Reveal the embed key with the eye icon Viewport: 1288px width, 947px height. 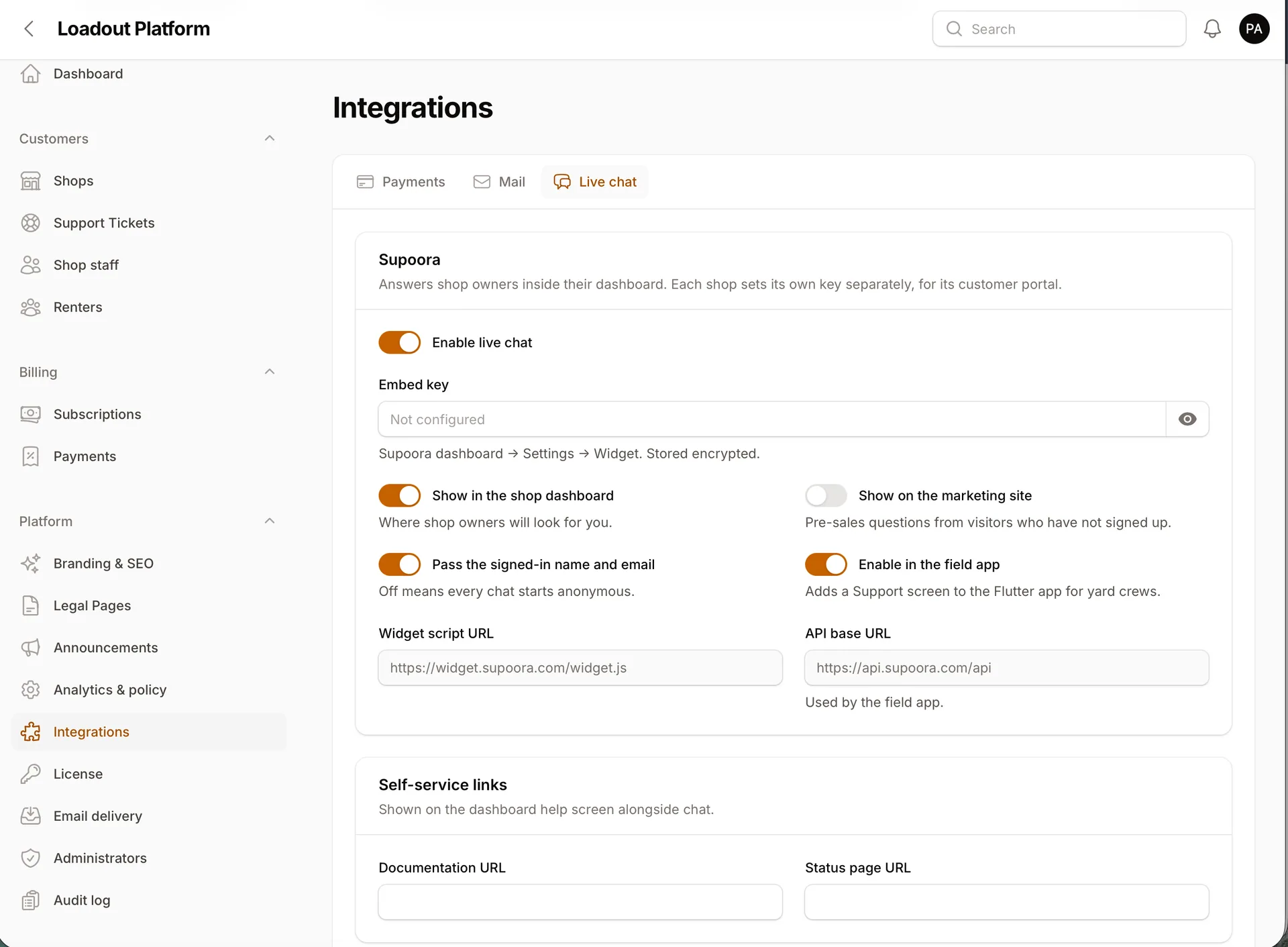(x=1187, y=419)
